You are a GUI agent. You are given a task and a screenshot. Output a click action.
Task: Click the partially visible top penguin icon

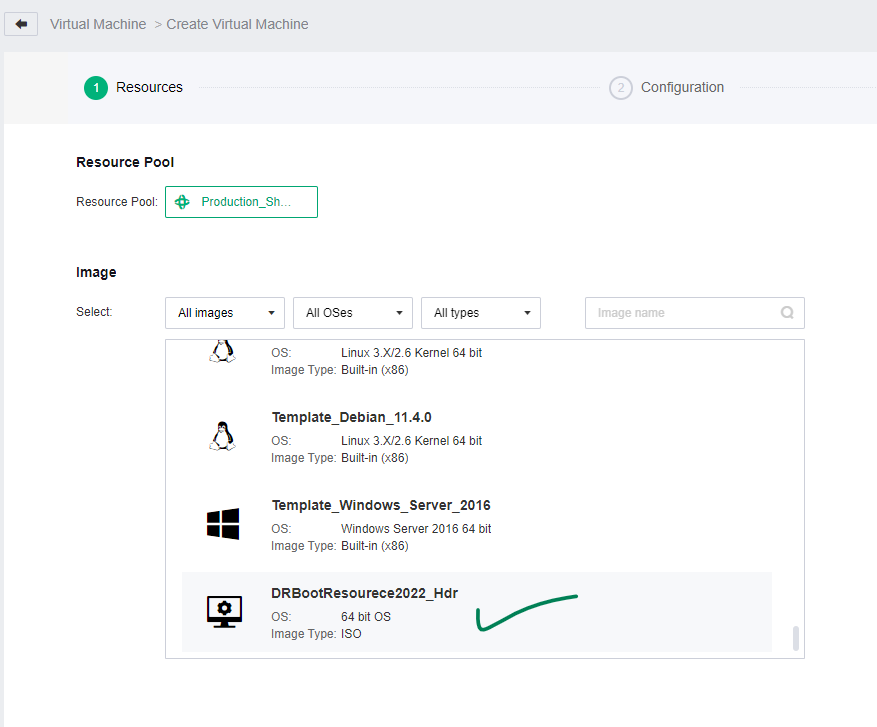[x=223, y=351]
